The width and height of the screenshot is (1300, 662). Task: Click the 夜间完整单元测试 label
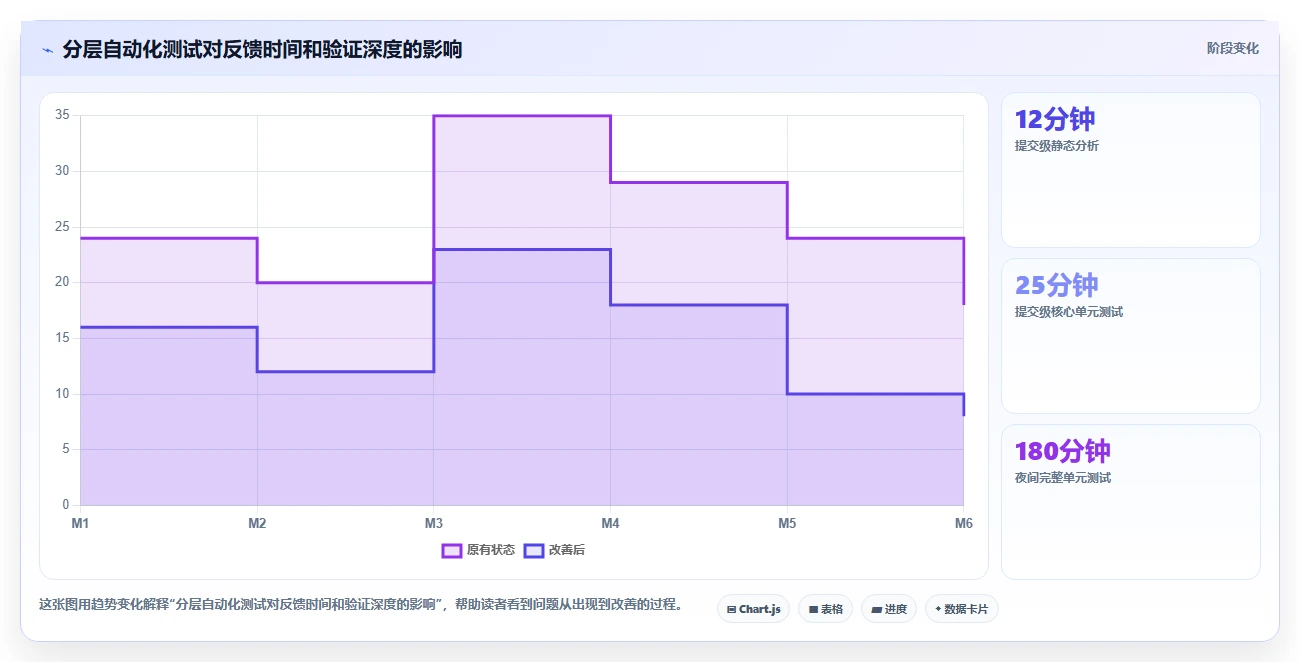(1062, 478)
